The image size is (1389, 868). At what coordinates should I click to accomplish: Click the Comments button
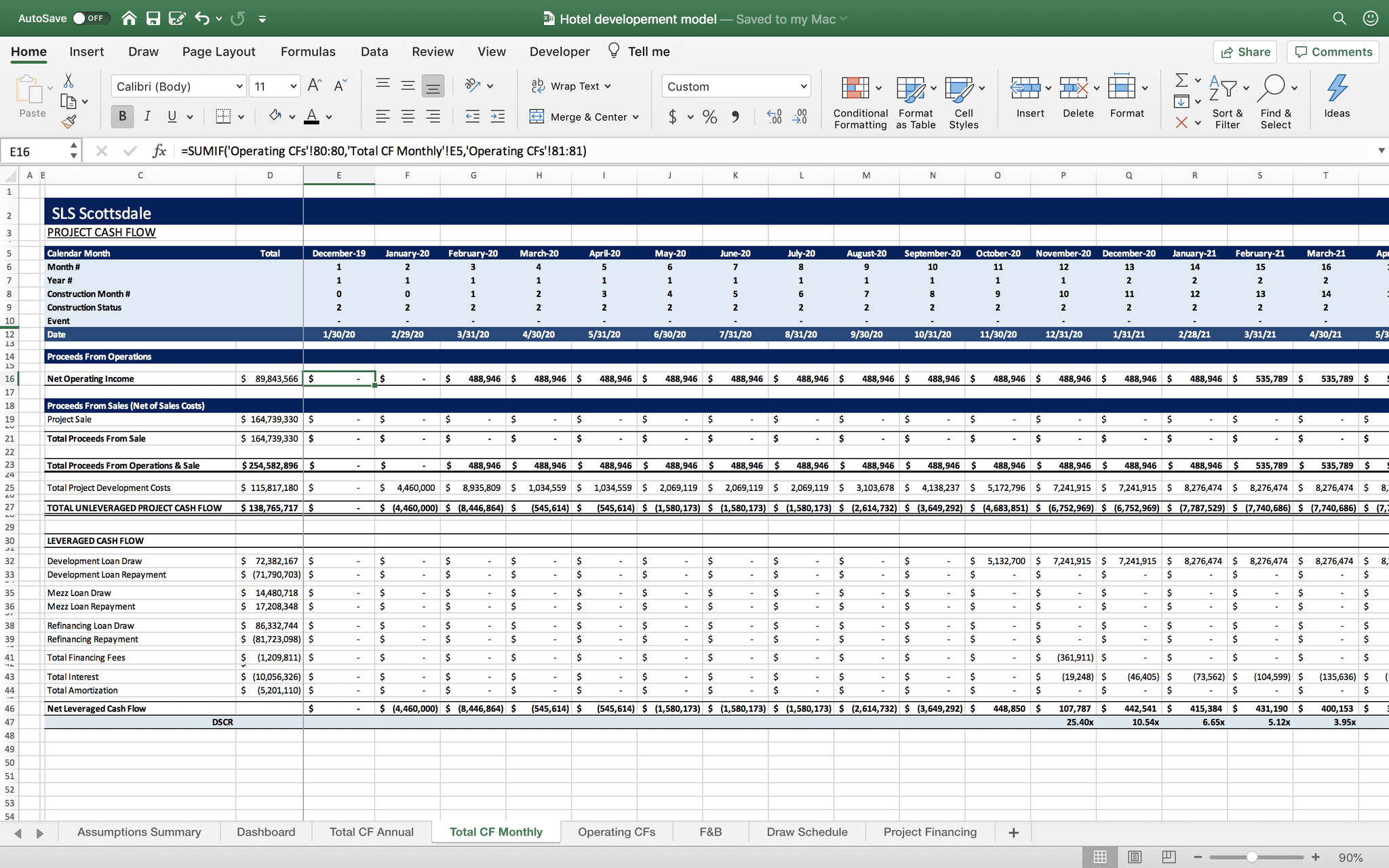(1333, 52)
